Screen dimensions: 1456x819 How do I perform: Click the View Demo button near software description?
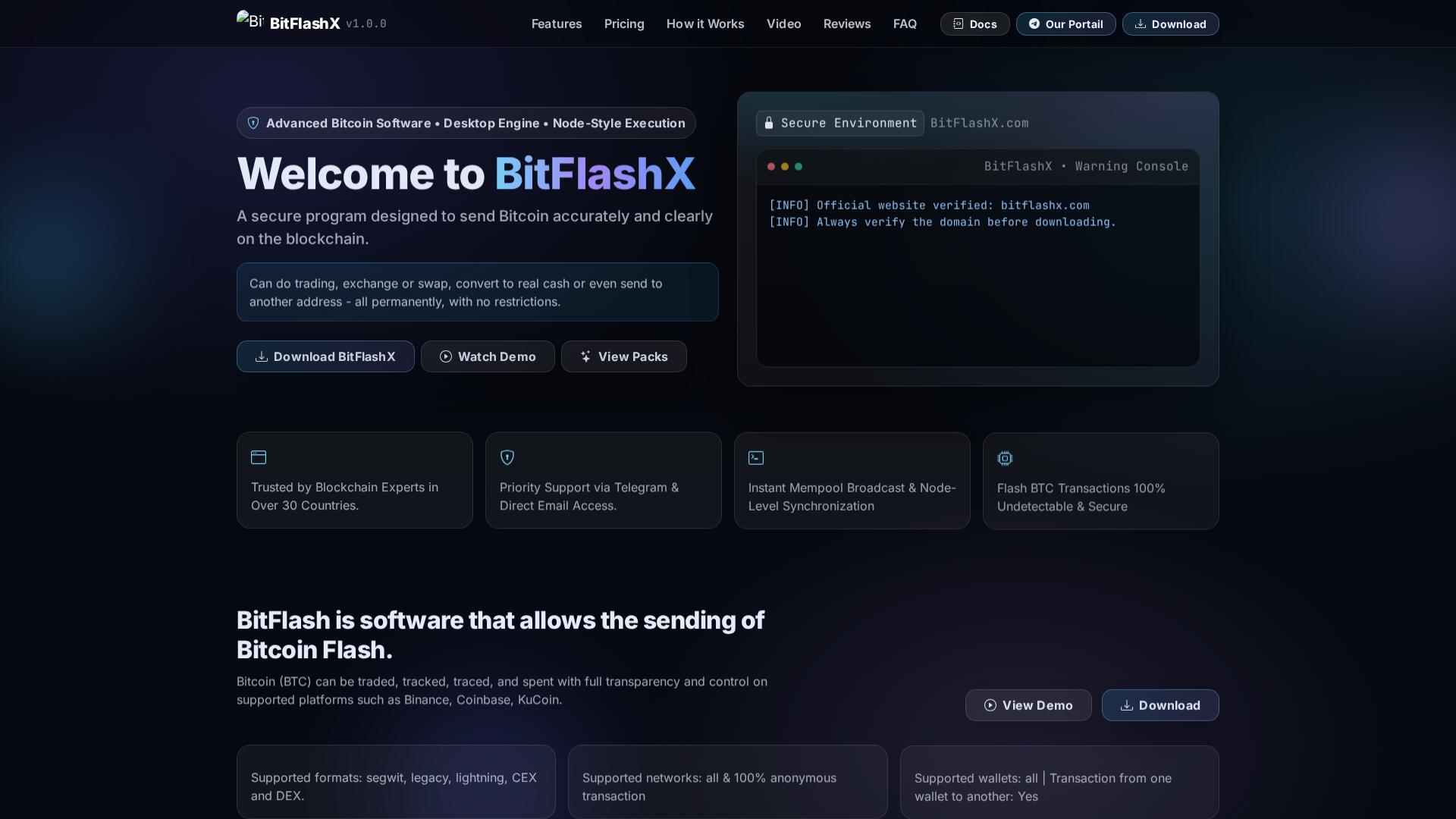(1028, 704)
